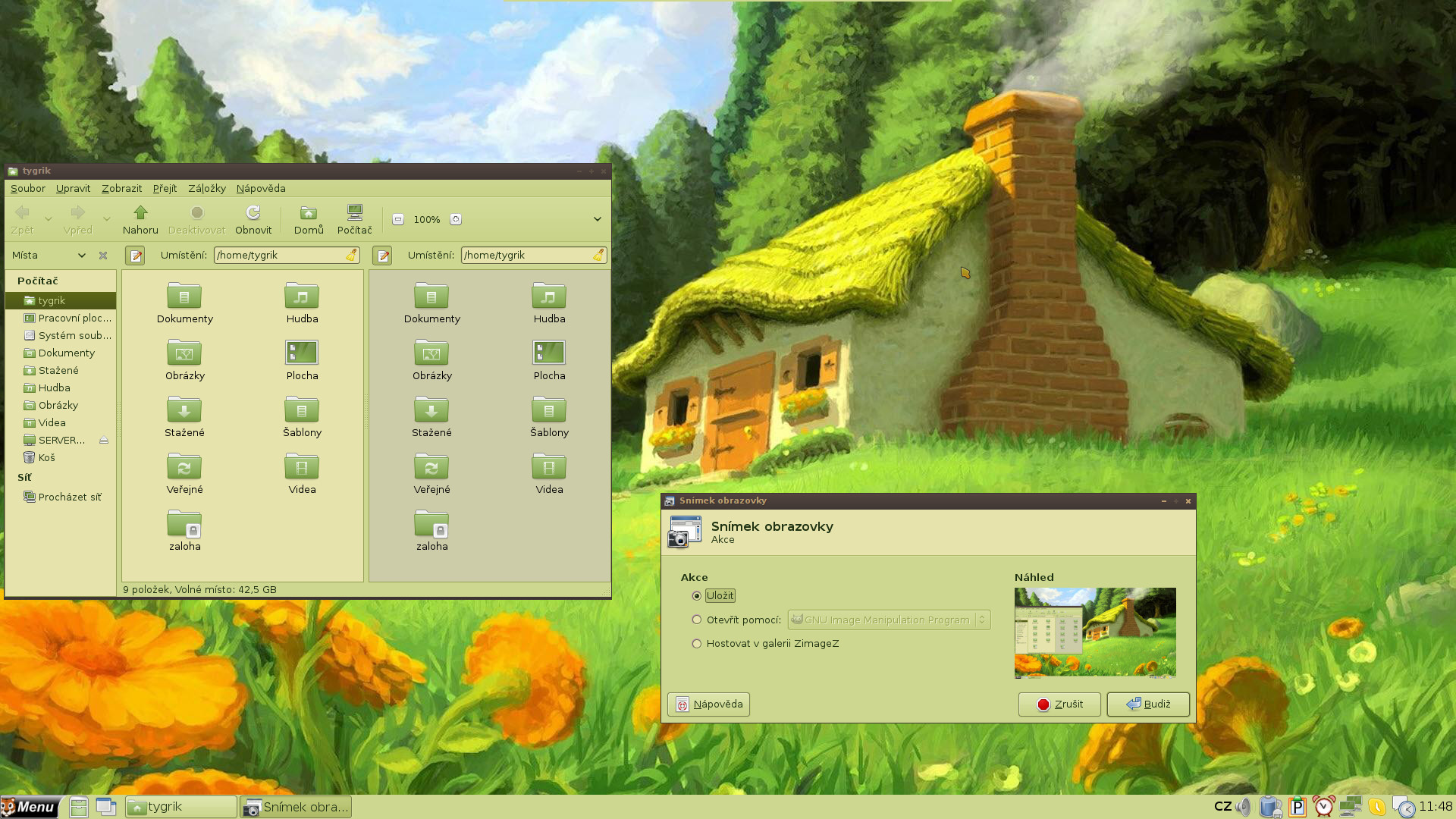Open the Soubor menu
This screenshot has width=1456, height=819.
pyautogui.click(x=28, y=188)
